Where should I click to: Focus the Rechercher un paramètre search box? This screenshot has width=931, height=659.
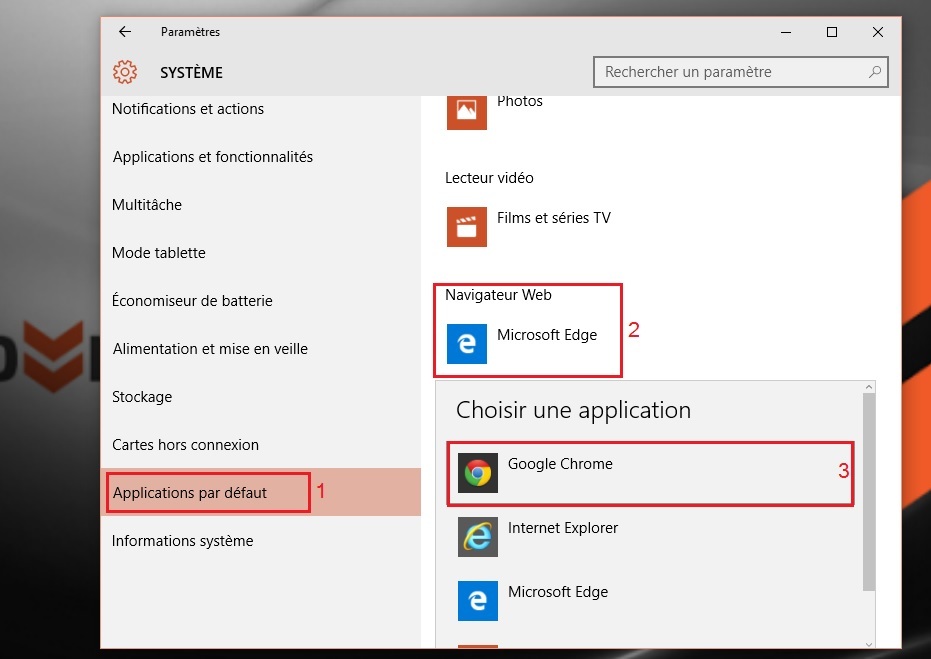(x=740, y=72)
